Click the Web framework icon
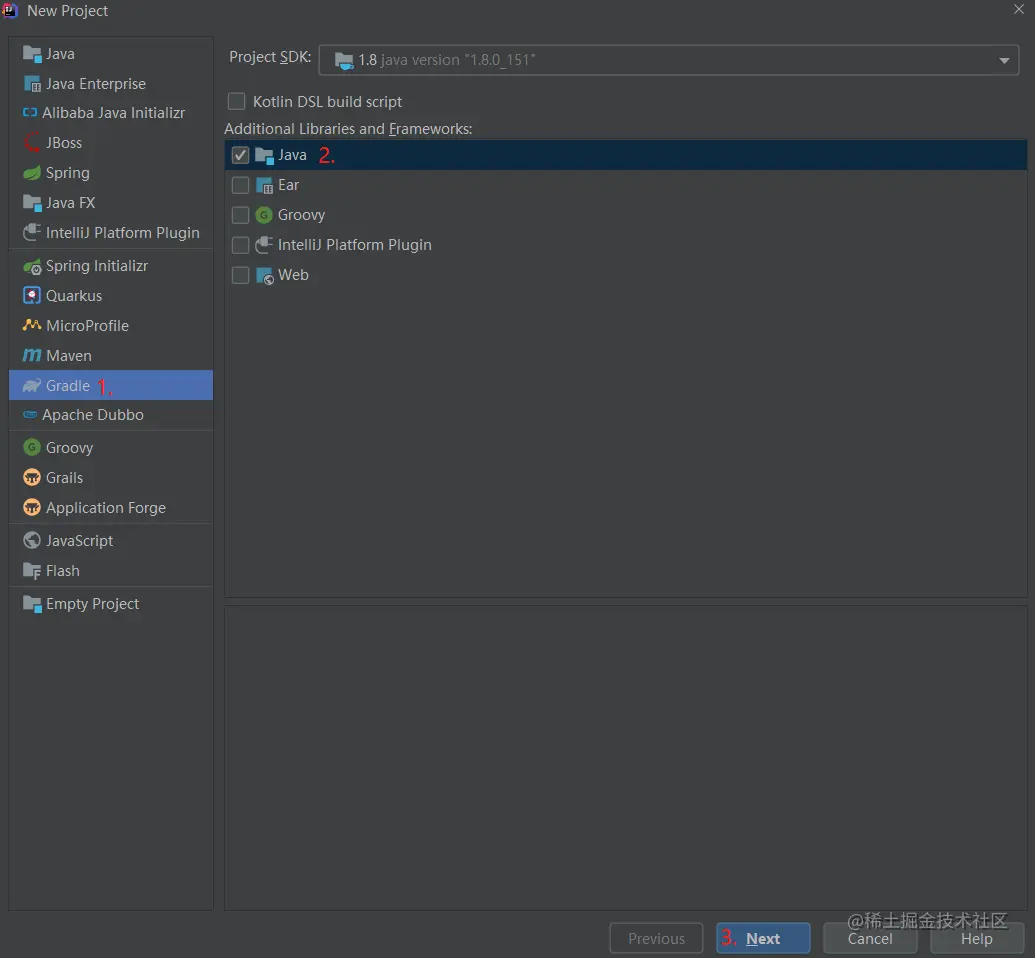The image size is (1035, 958). [264, 275]
